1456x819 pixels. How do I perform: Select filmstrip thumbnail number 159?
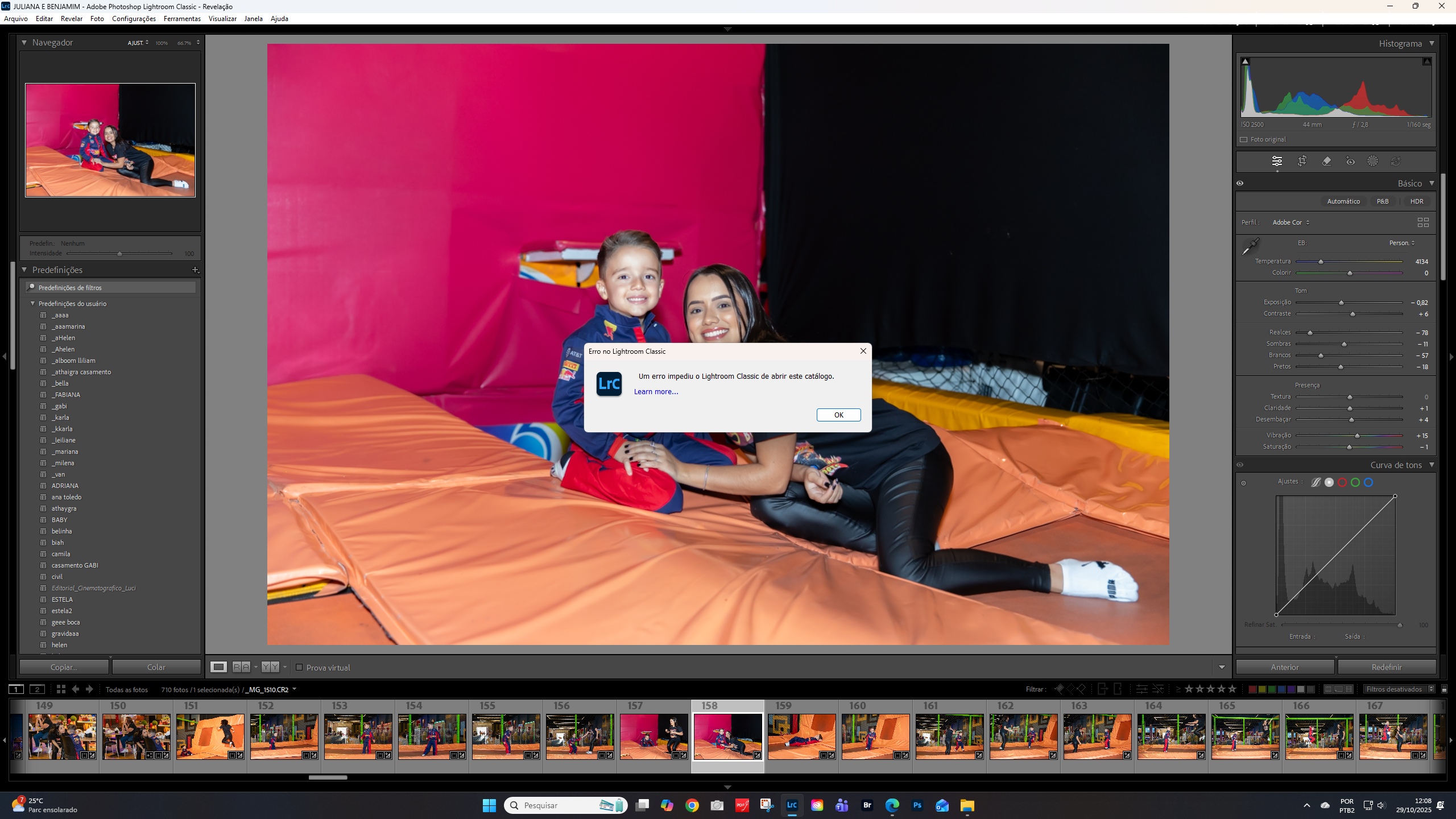[x=801, y=737]
